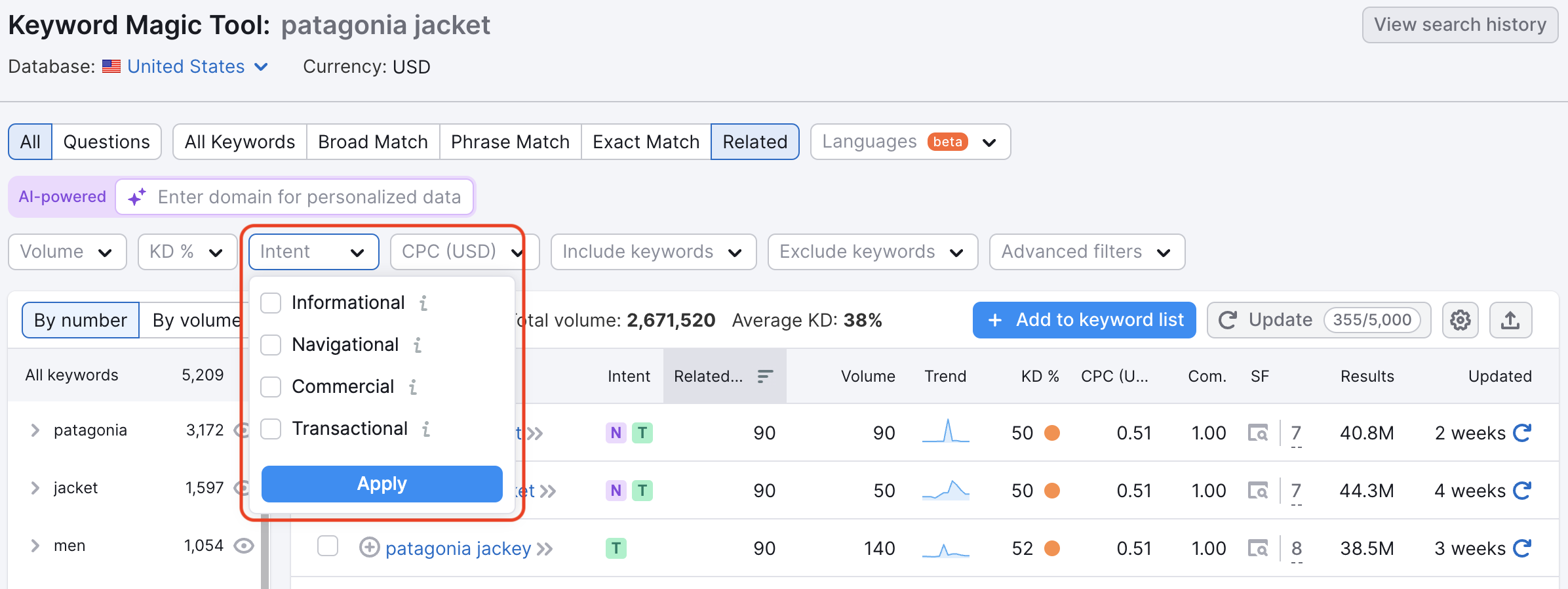Expand the patagonia keyword group
Screen dimensions: 1568x589
point(35,430)
